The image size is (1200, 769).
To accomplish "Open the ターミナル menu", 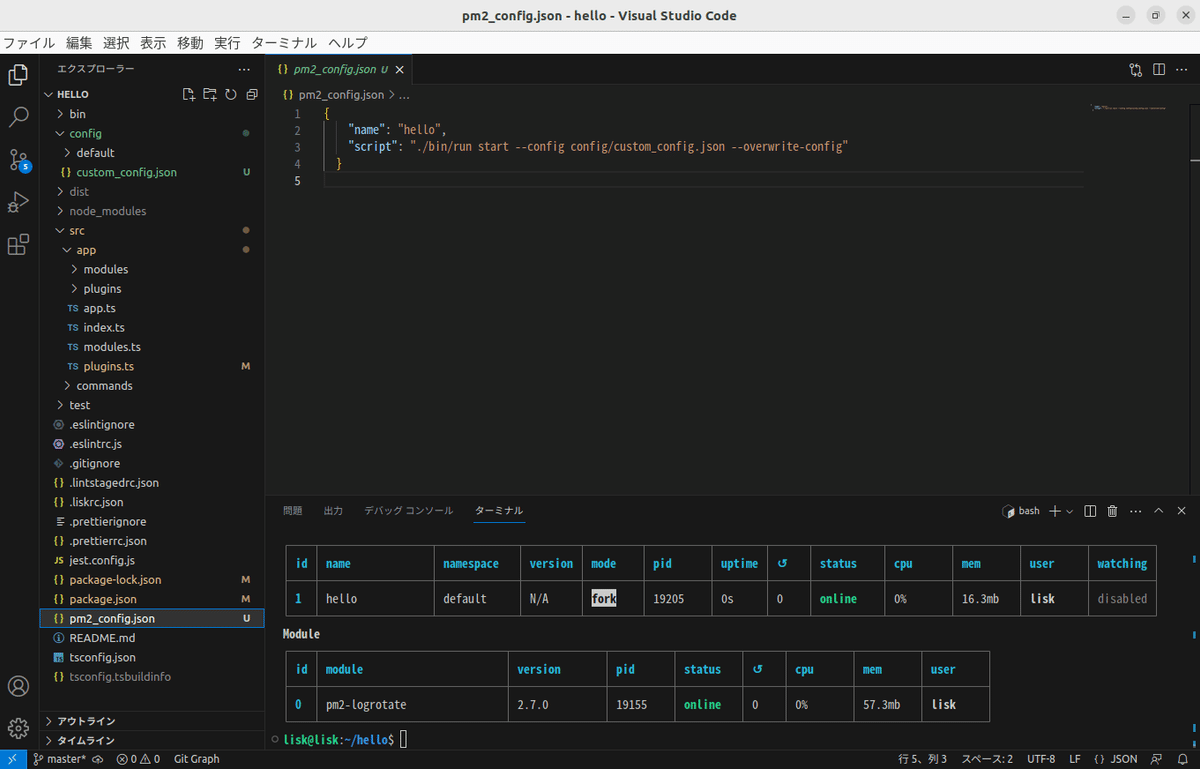I will [284, 43].
